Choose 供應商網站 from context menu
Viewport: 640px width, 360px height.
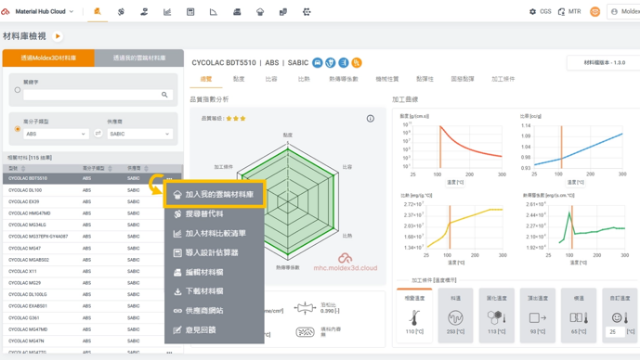coord(215,311)
